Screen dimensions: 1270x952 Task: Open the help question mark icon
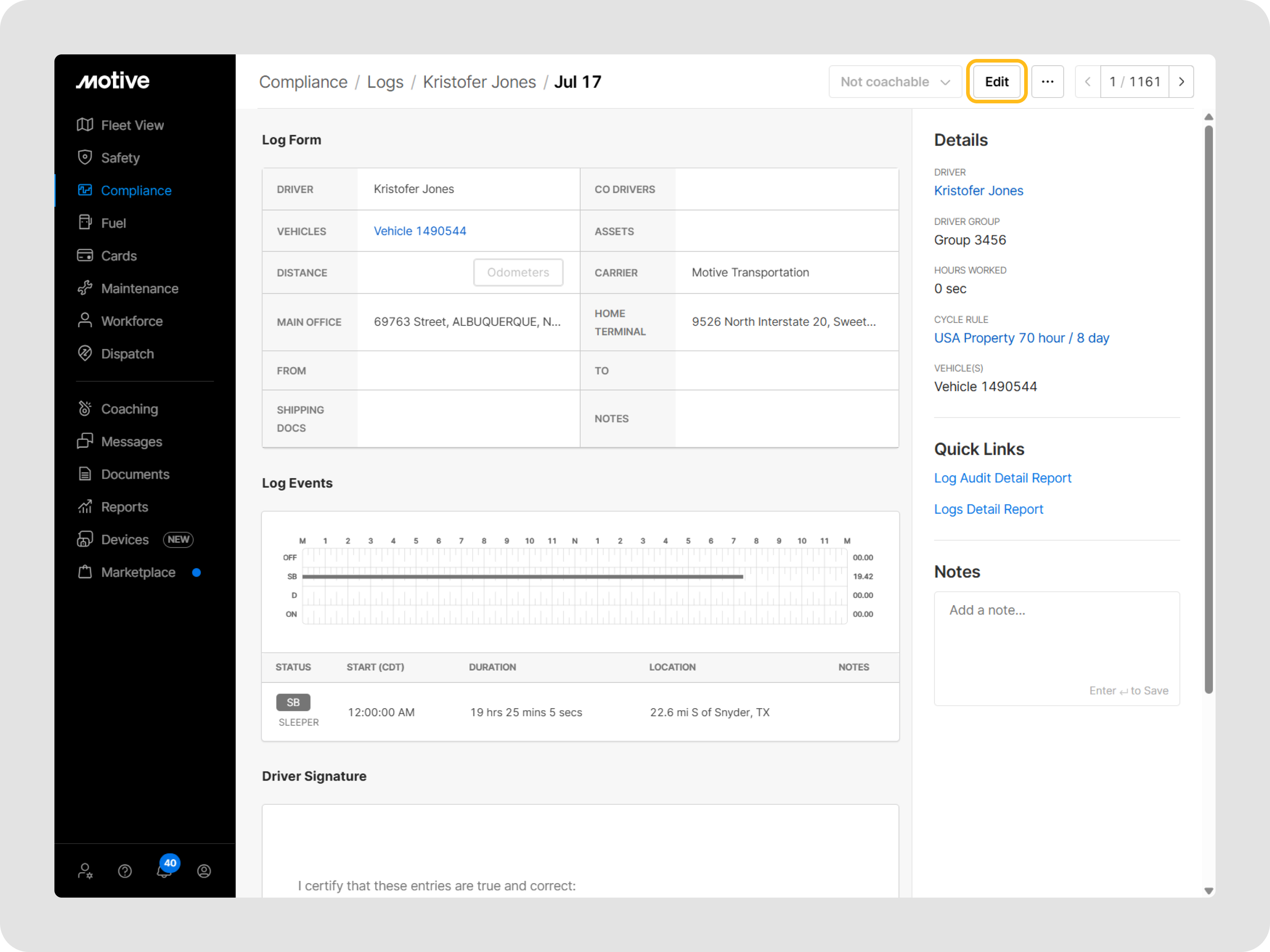tap(125, 871)
